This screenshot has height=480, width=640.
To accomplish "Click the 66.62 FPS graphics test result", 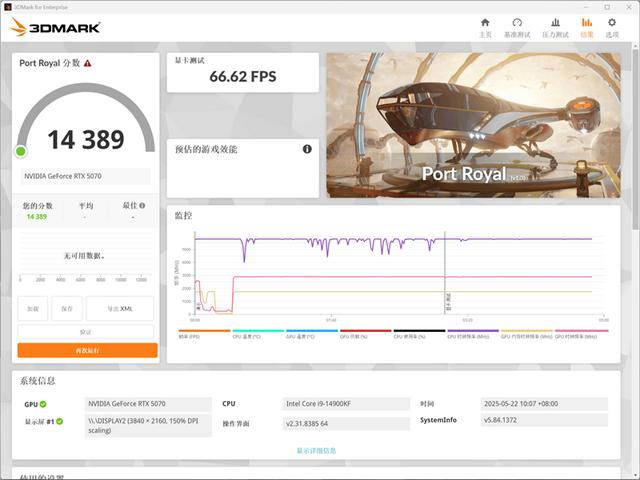I will (243, 76).
